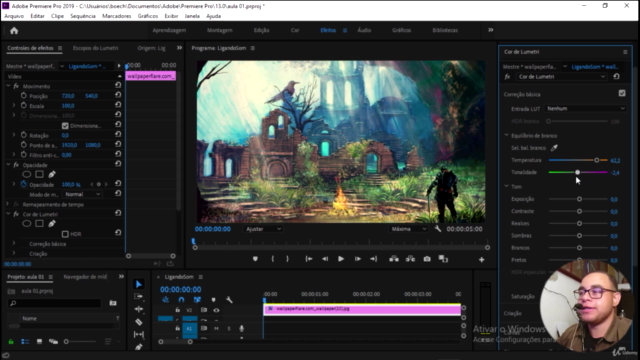Screen dimensions: 640x360
Task: Open timeline display settings wrench
Action: (229, 300)
